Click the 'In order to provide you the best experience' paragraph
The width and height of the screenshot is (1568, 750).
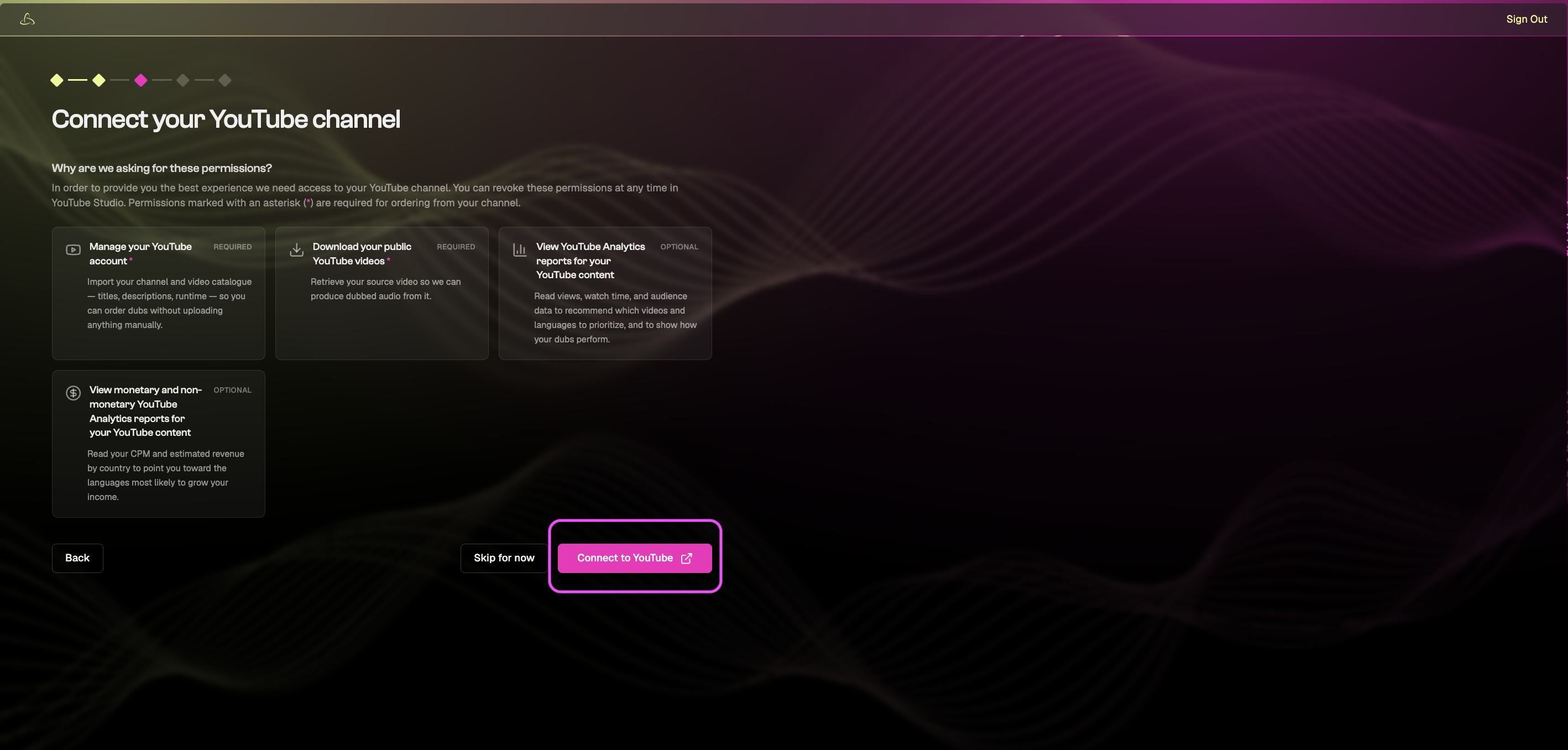(x=364, y=195)
